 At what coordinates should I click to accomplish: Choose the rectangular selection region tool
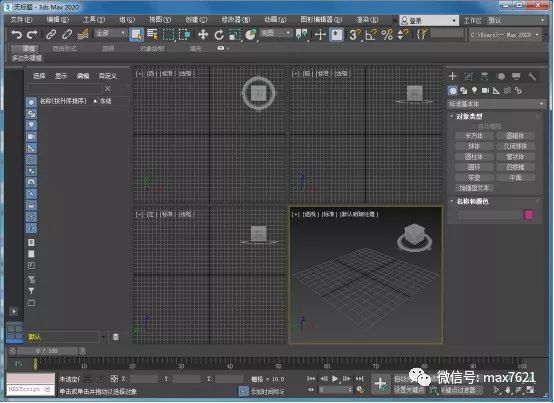[x=169, y=34]
